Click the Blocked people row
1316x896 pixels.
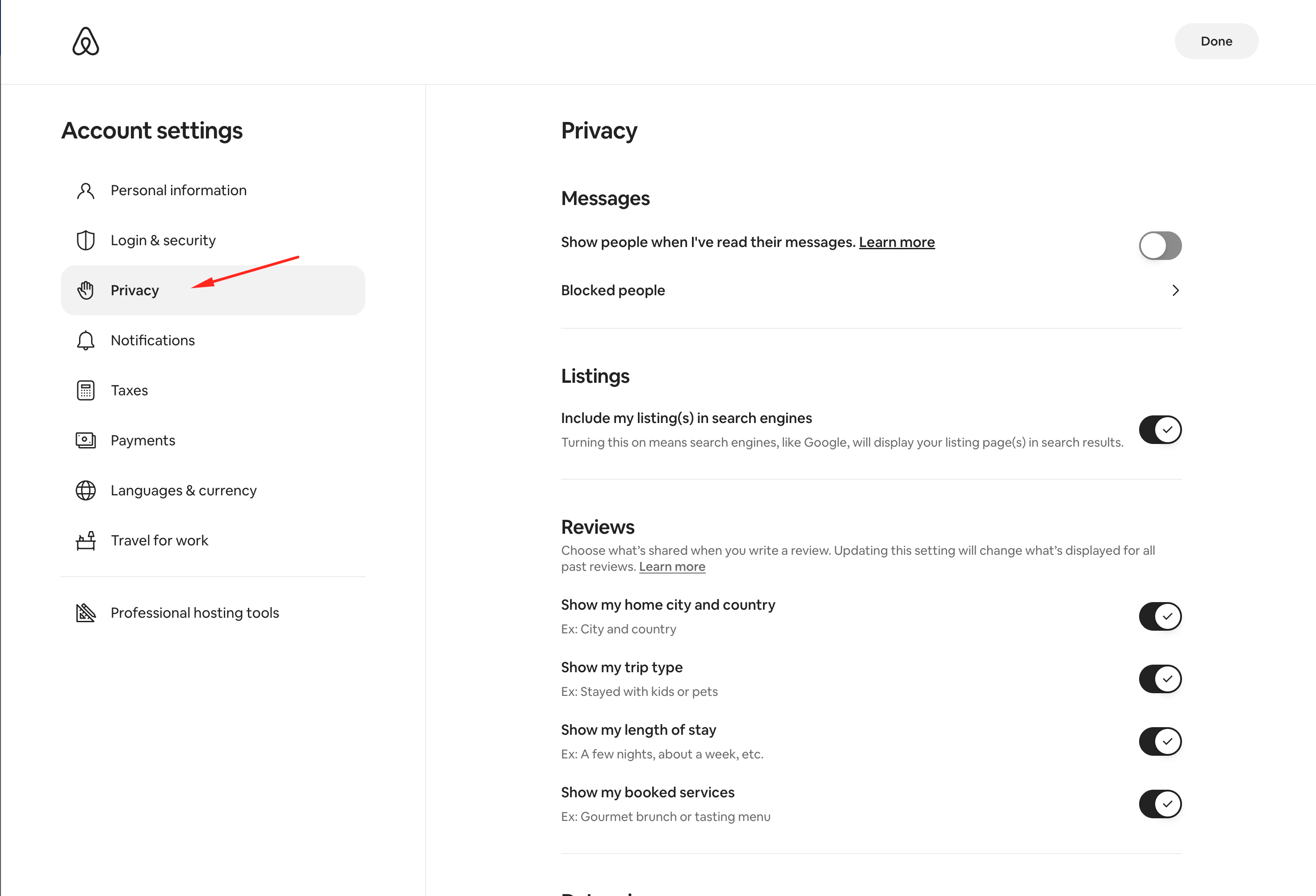pos(613,290)
